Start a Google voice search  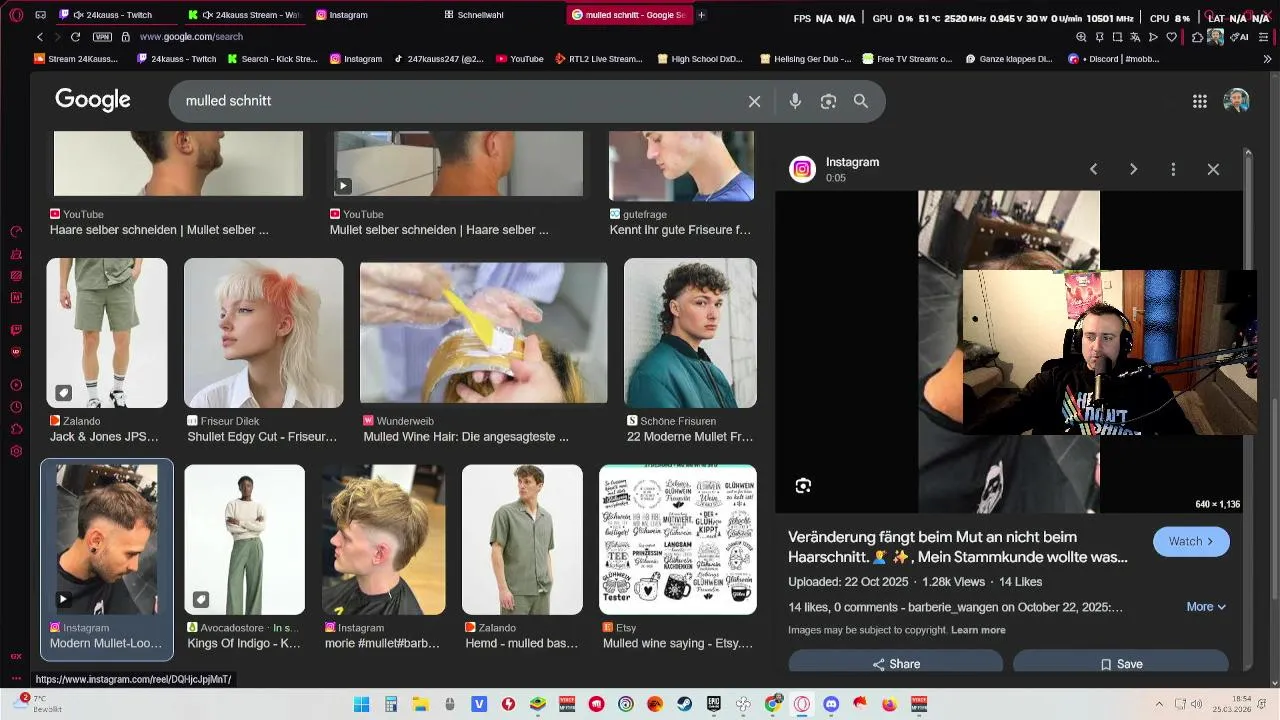795,101
